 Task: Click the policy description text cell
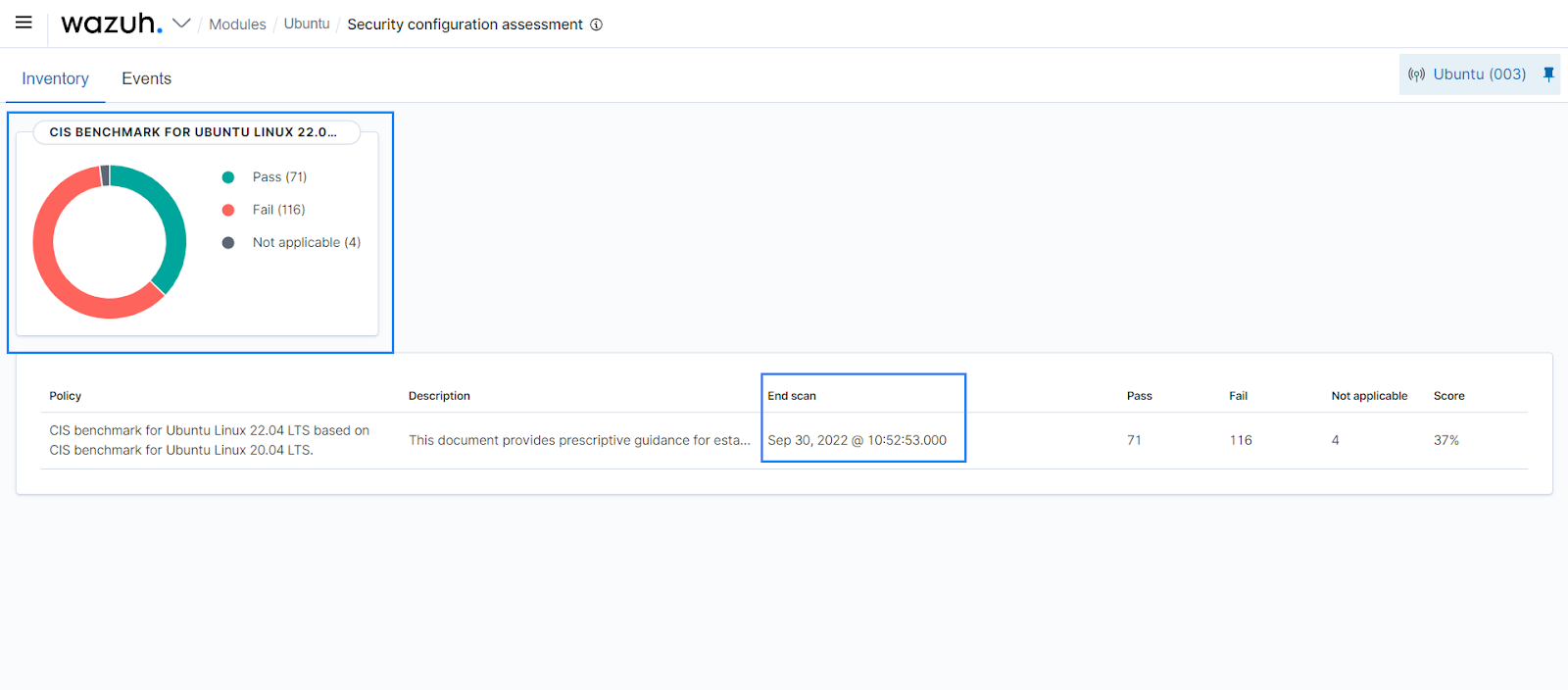(579, 440)
